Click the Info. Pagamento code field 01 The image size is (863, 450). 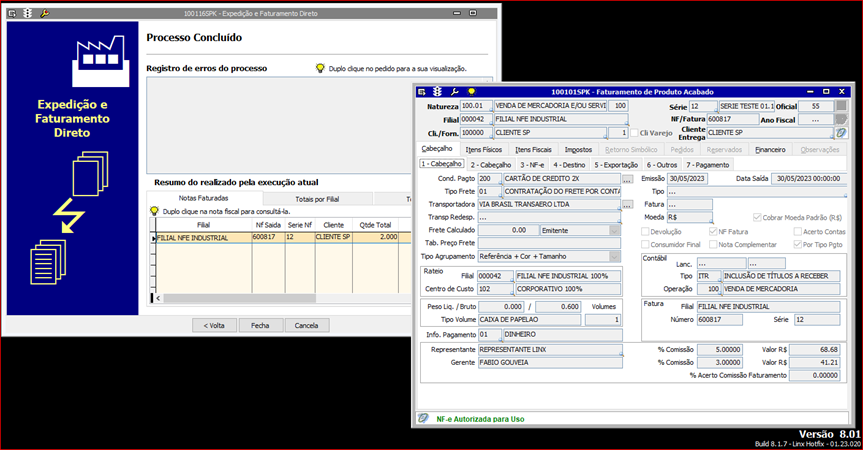[489, 334]
